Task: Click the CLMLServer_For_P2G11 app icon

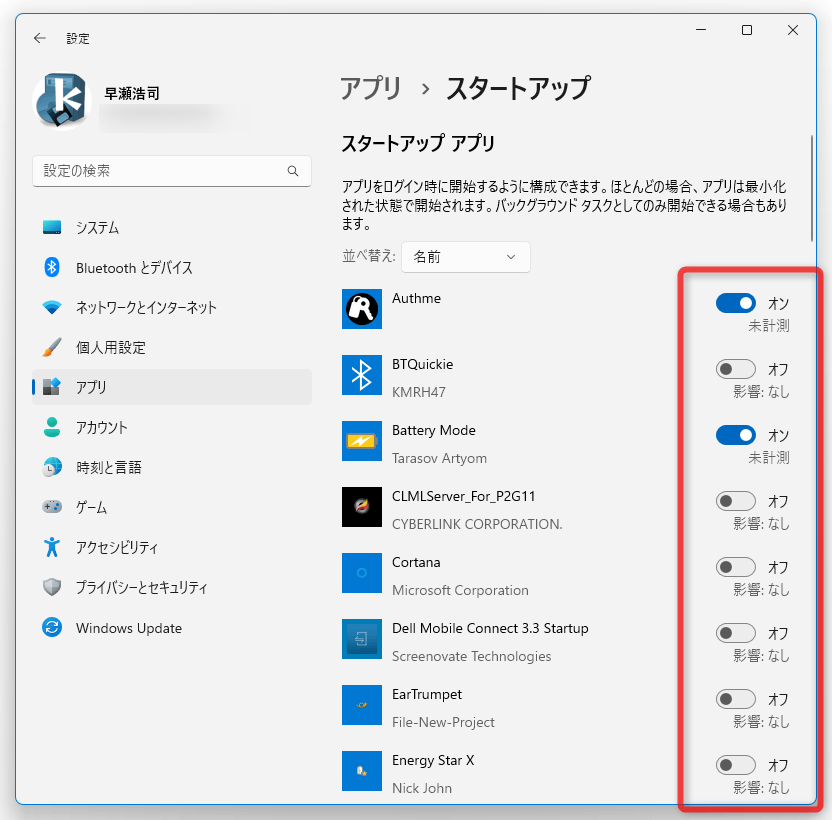Action: point(362,507)
